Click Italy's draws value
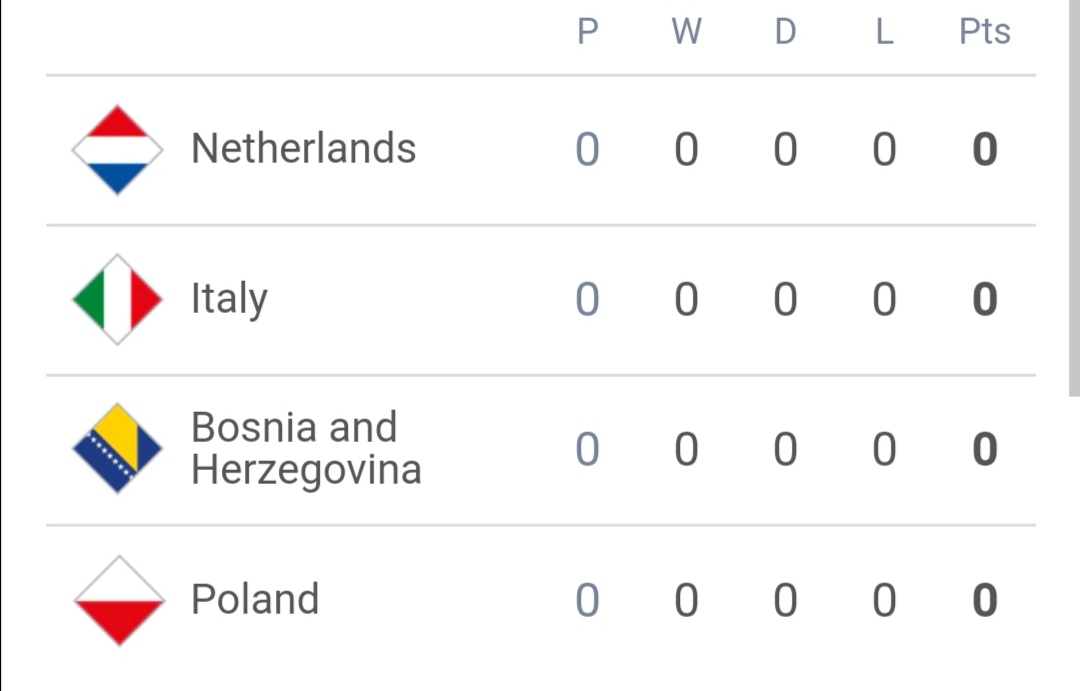Screen dimensions: 1080x691 click(786, 300)
